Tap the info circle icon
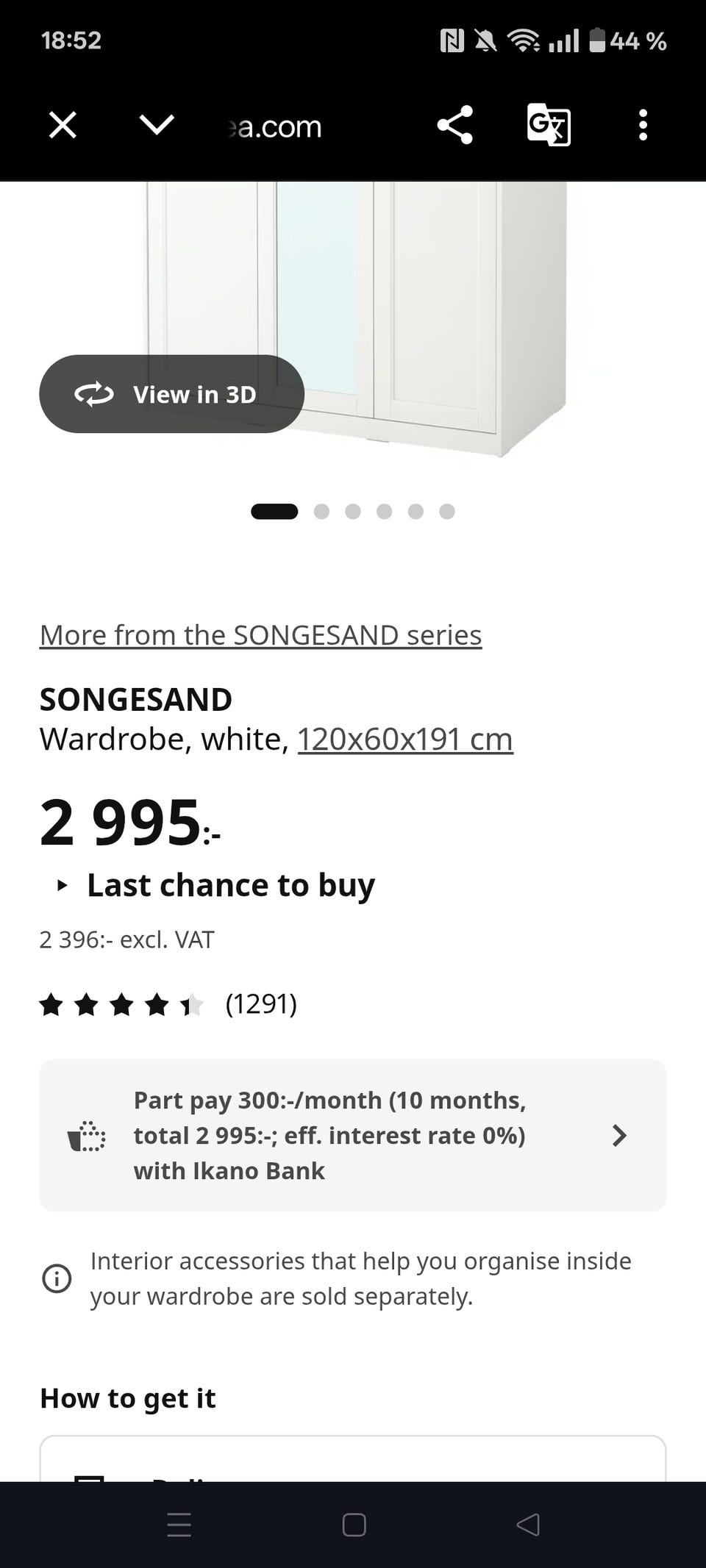The width and height of the screenshot is (706, 1568). click(x=57, y=1278)
